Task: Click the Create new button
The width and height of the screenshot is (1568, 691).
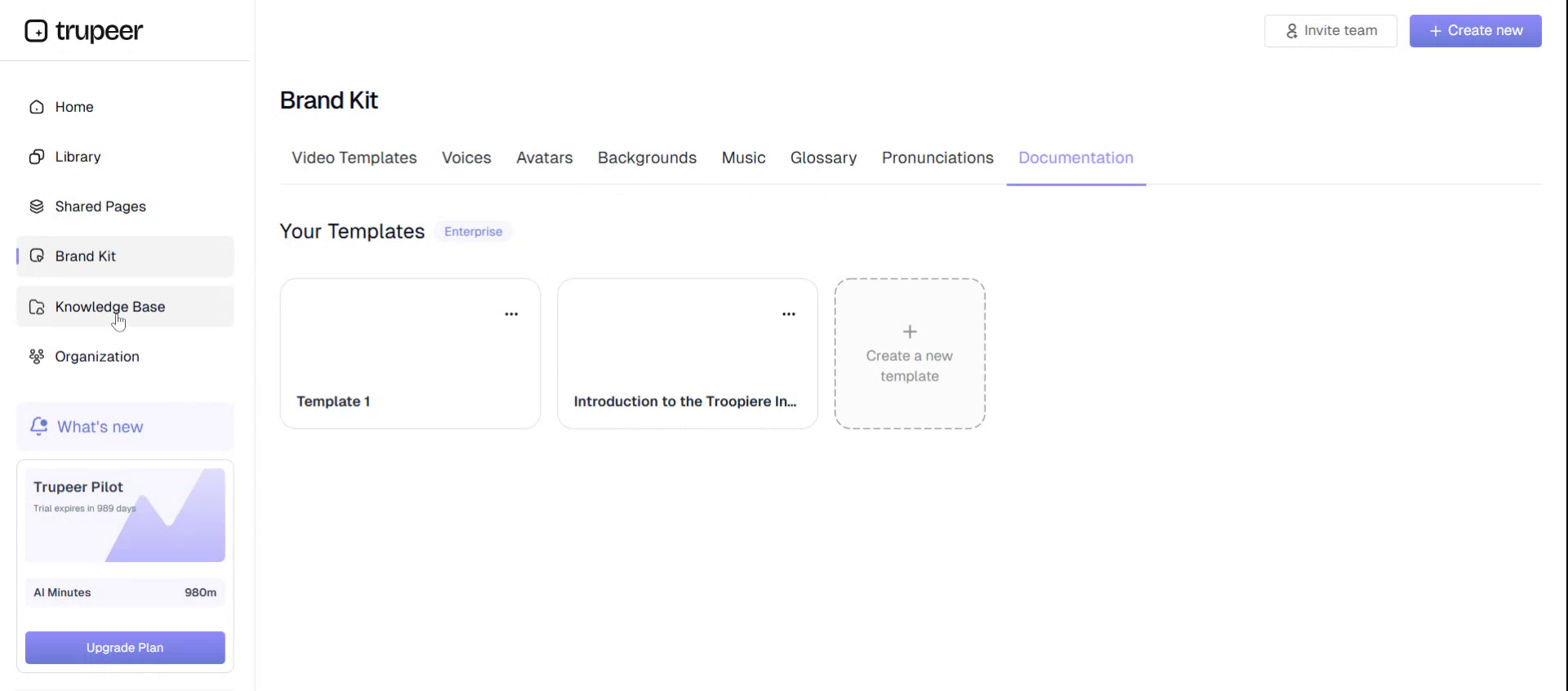Action: [x=1475, y=31]
